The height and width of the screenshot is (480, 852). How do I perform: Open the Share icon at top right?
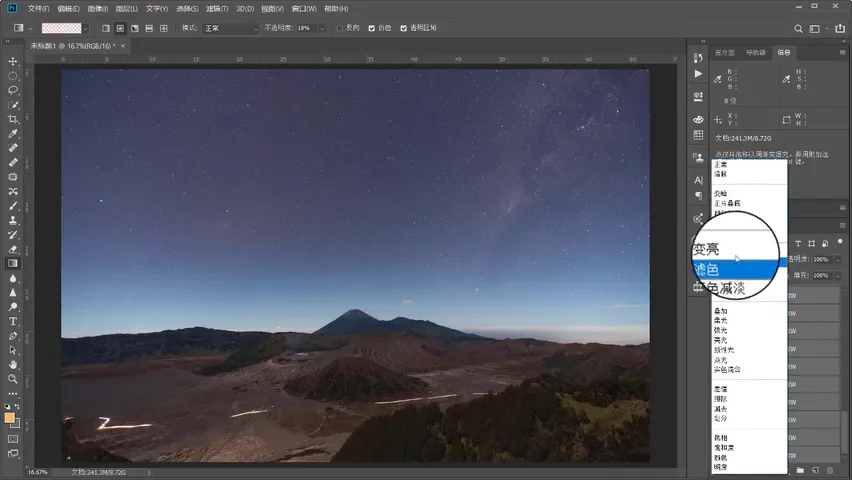click(840, 28)
